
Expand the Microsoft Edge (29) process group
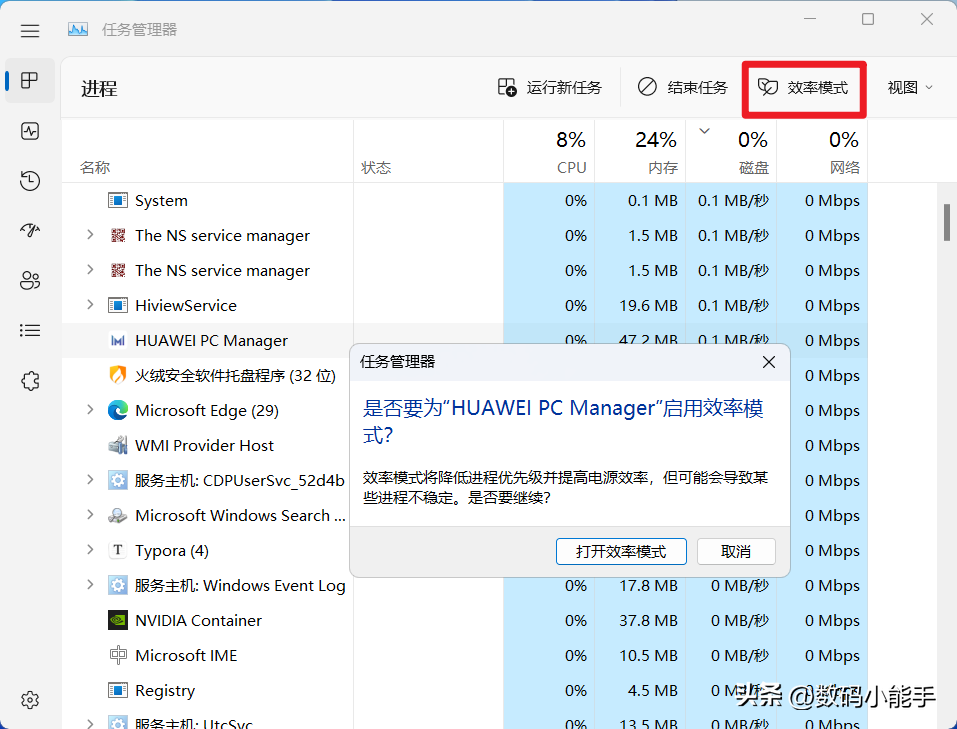pos(90,410)
